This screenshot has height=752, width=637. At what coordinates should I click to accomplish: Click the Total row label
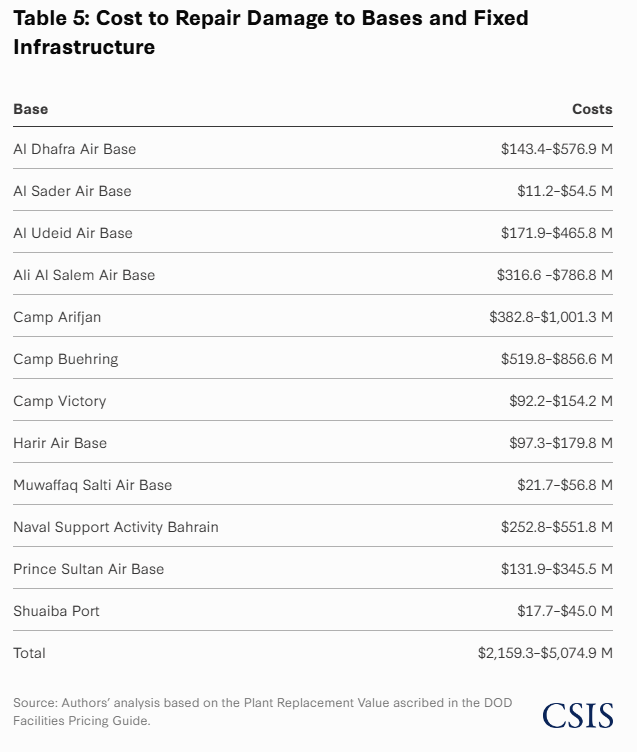pyautogui.click(x=29, y=653)
